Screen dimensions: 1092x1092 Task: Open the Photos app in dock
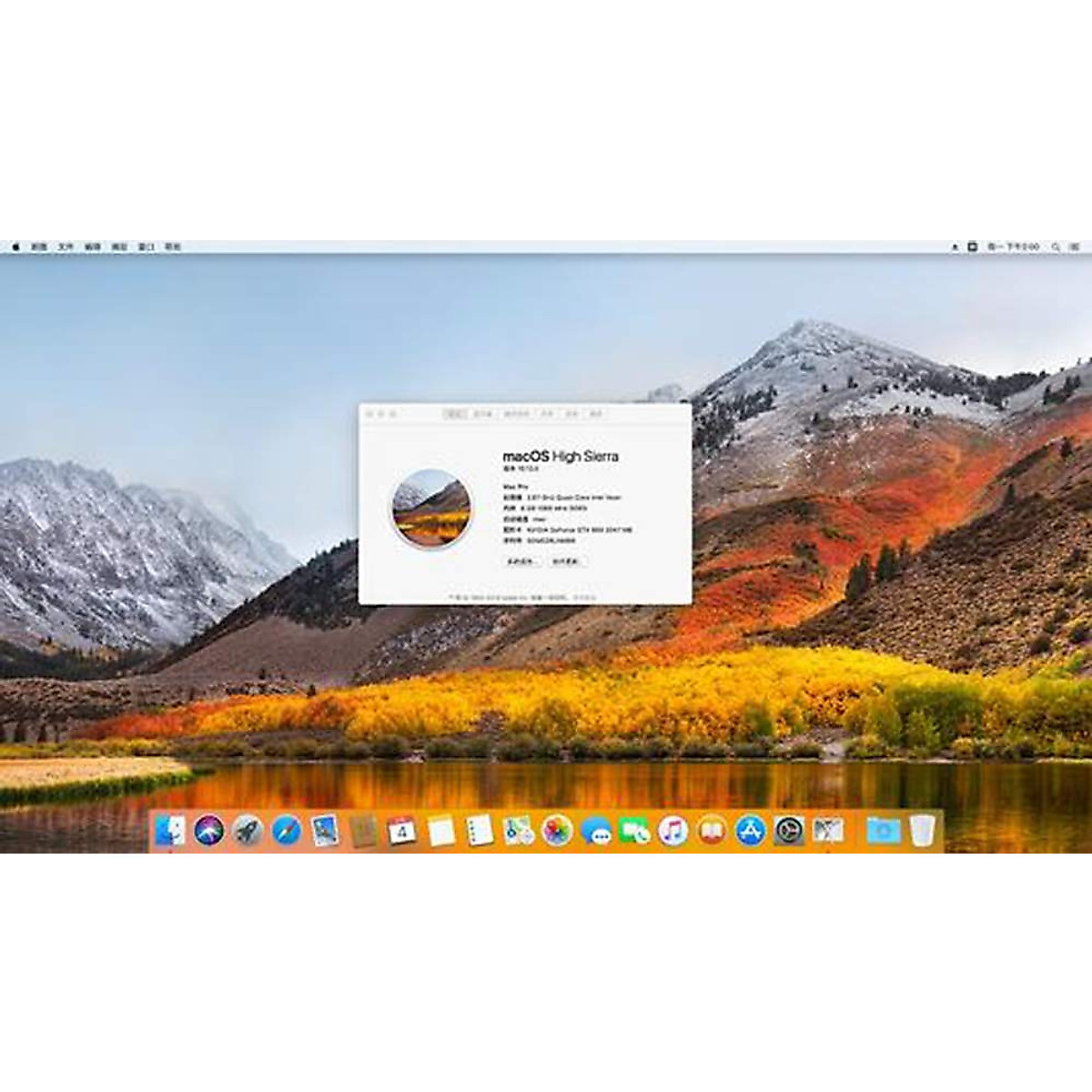(556, 830)
